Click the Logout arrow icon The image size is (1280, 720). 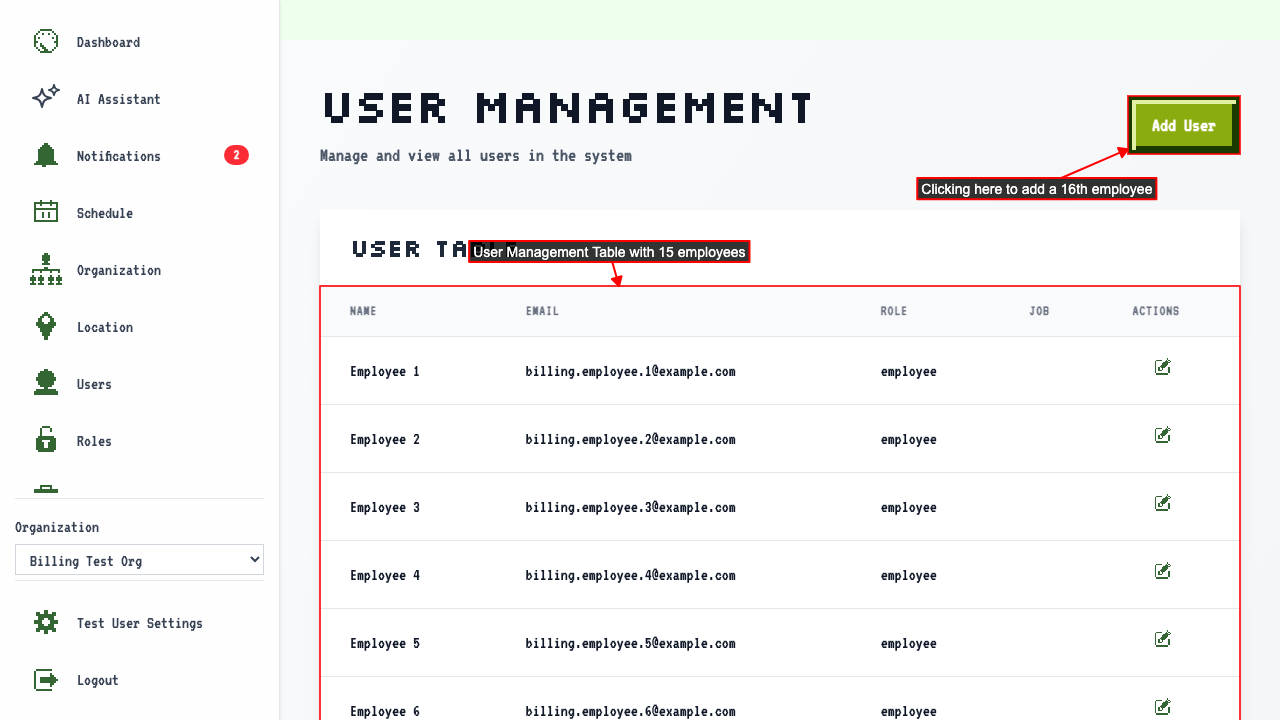(46, 679)
